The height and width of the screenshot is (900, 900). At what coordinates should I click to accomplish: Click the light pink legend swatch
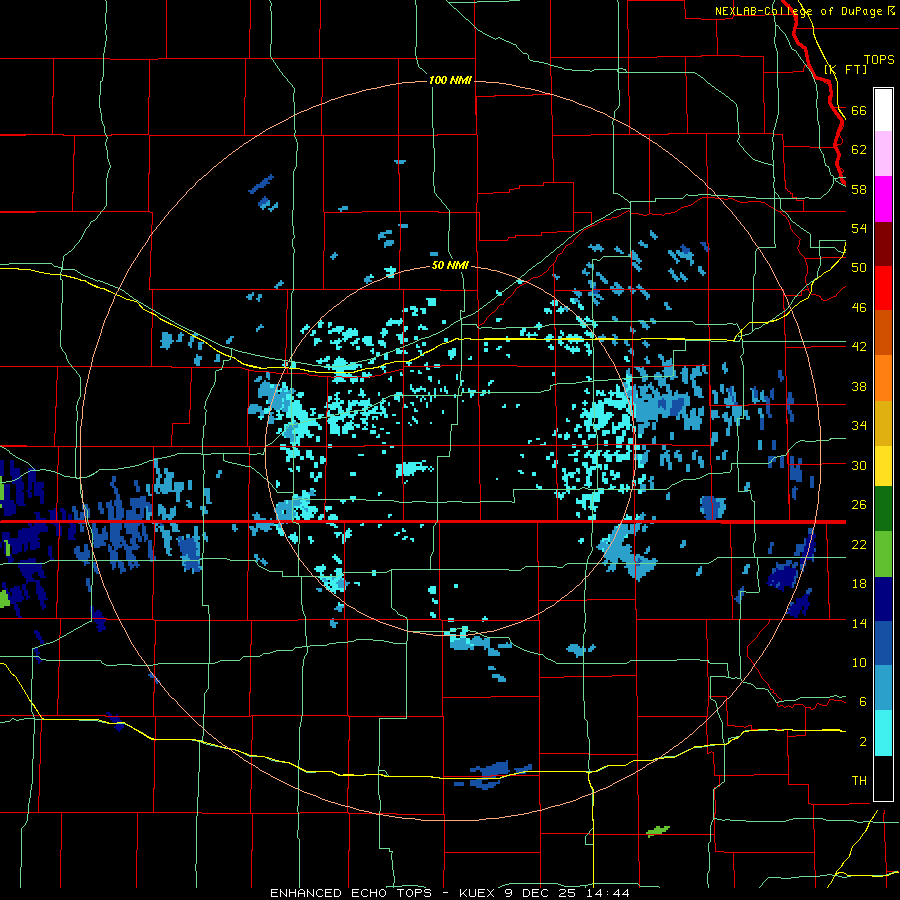coord(883,154)
